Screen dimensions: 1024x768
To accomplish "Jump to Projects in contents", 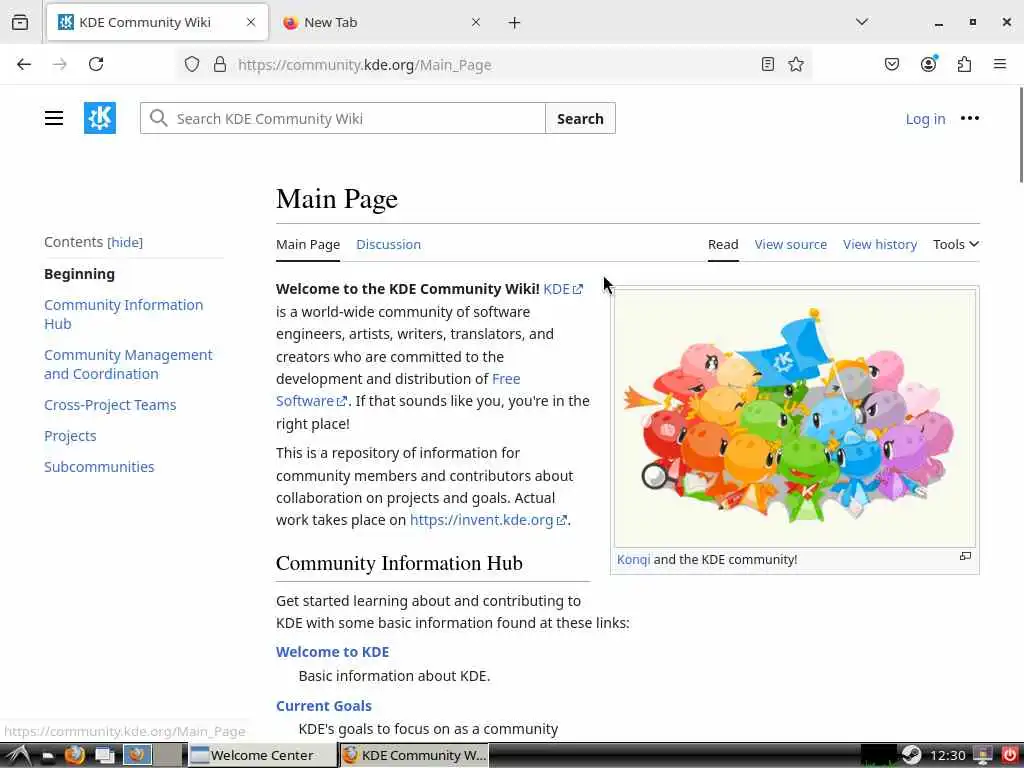I will tap(70, 436).
